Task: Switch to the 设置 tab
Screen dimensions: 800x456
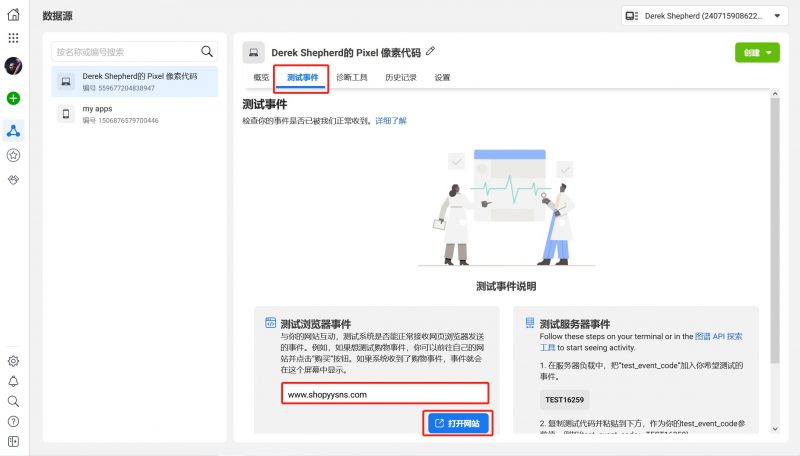Action: coord(442,78)
